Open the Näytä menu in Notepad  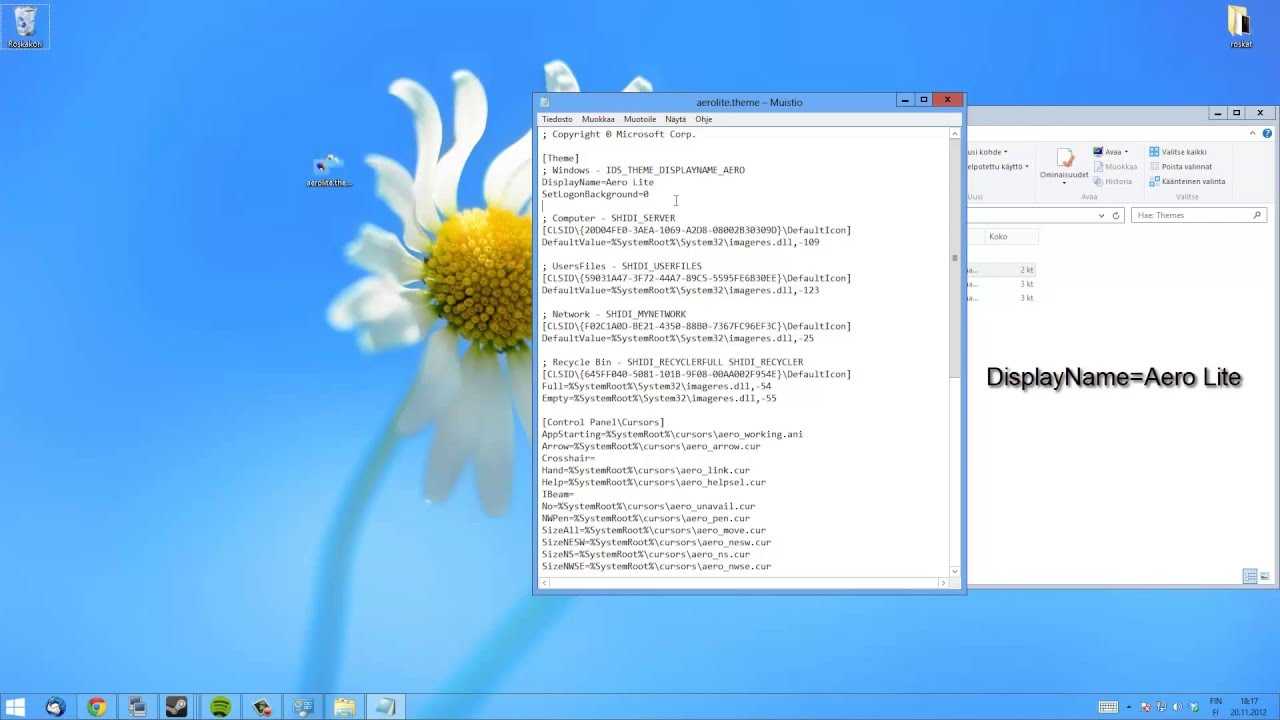pyautogui.click(x=676, y=119)
